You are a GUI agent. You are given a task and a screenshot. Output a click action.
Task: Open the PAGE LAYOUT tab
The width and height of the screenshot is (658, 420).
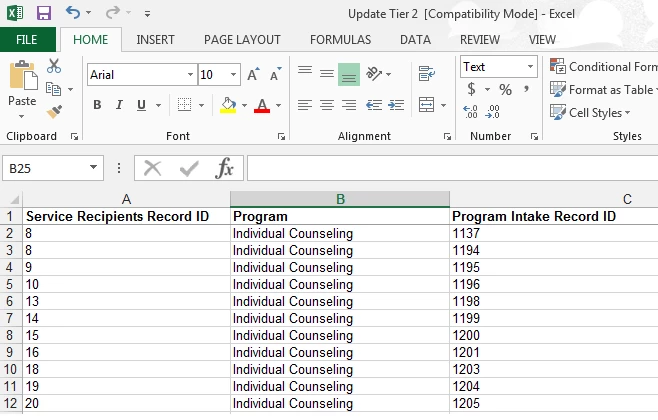click(x=242, y=40)
